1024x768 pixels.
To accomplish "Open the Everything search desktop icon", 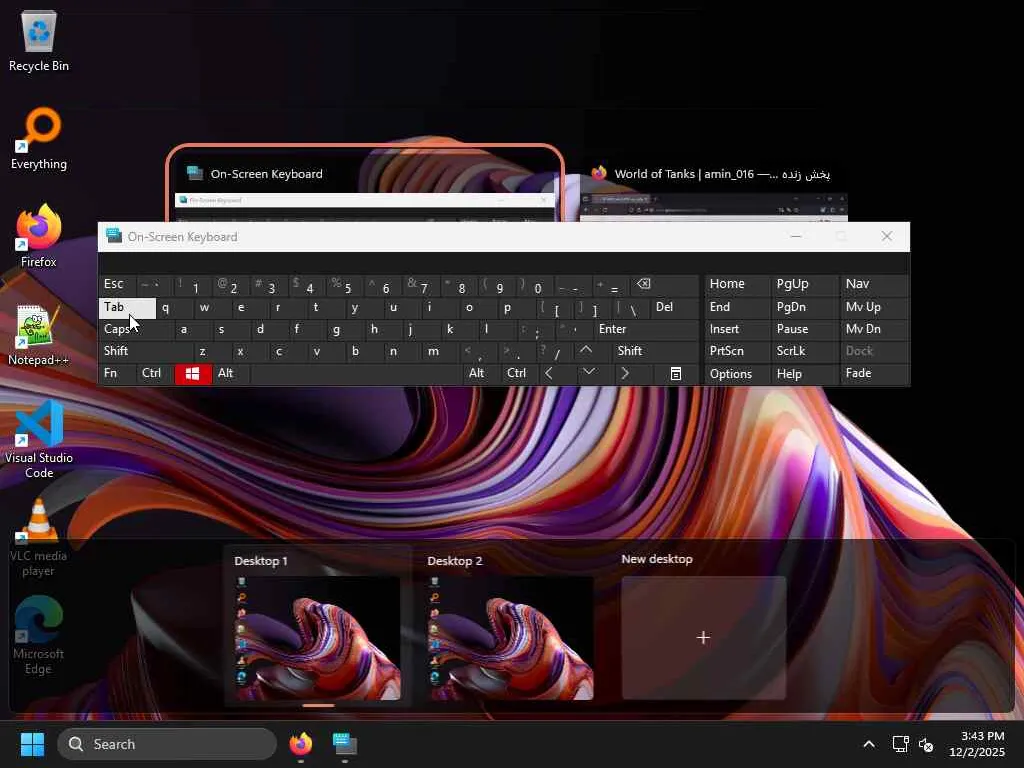I will pos(39,138).
